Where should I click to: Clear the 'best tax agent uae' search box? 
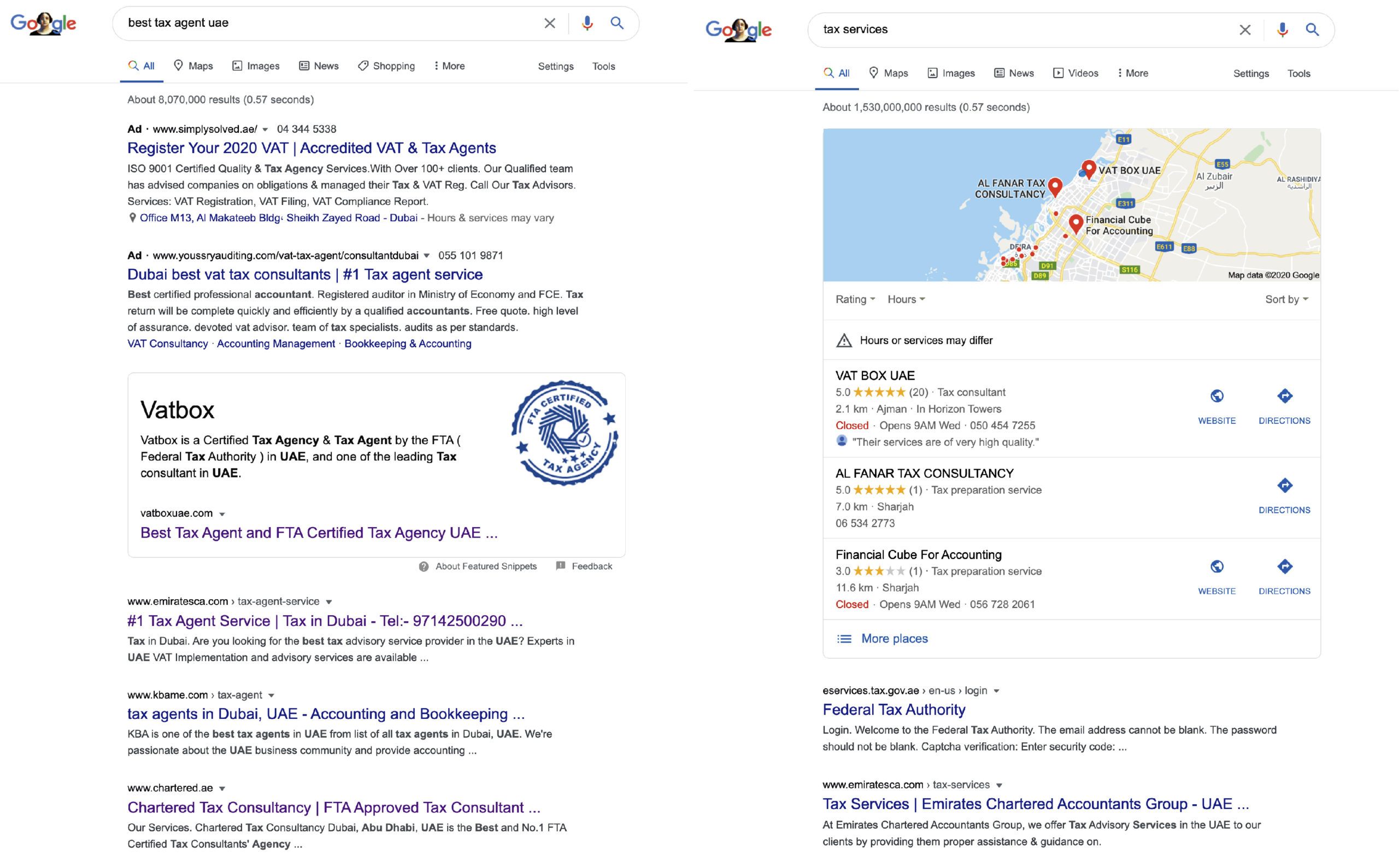550,23
